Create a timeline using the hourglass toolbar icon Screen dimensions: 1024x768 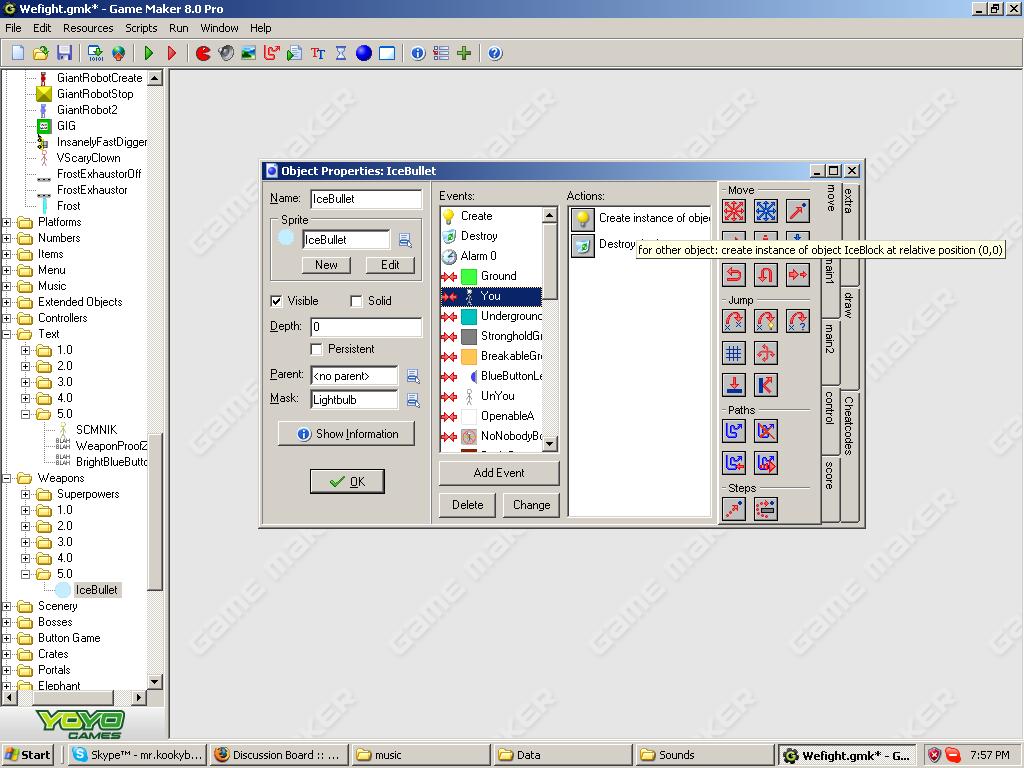click(x=341, y=53)
